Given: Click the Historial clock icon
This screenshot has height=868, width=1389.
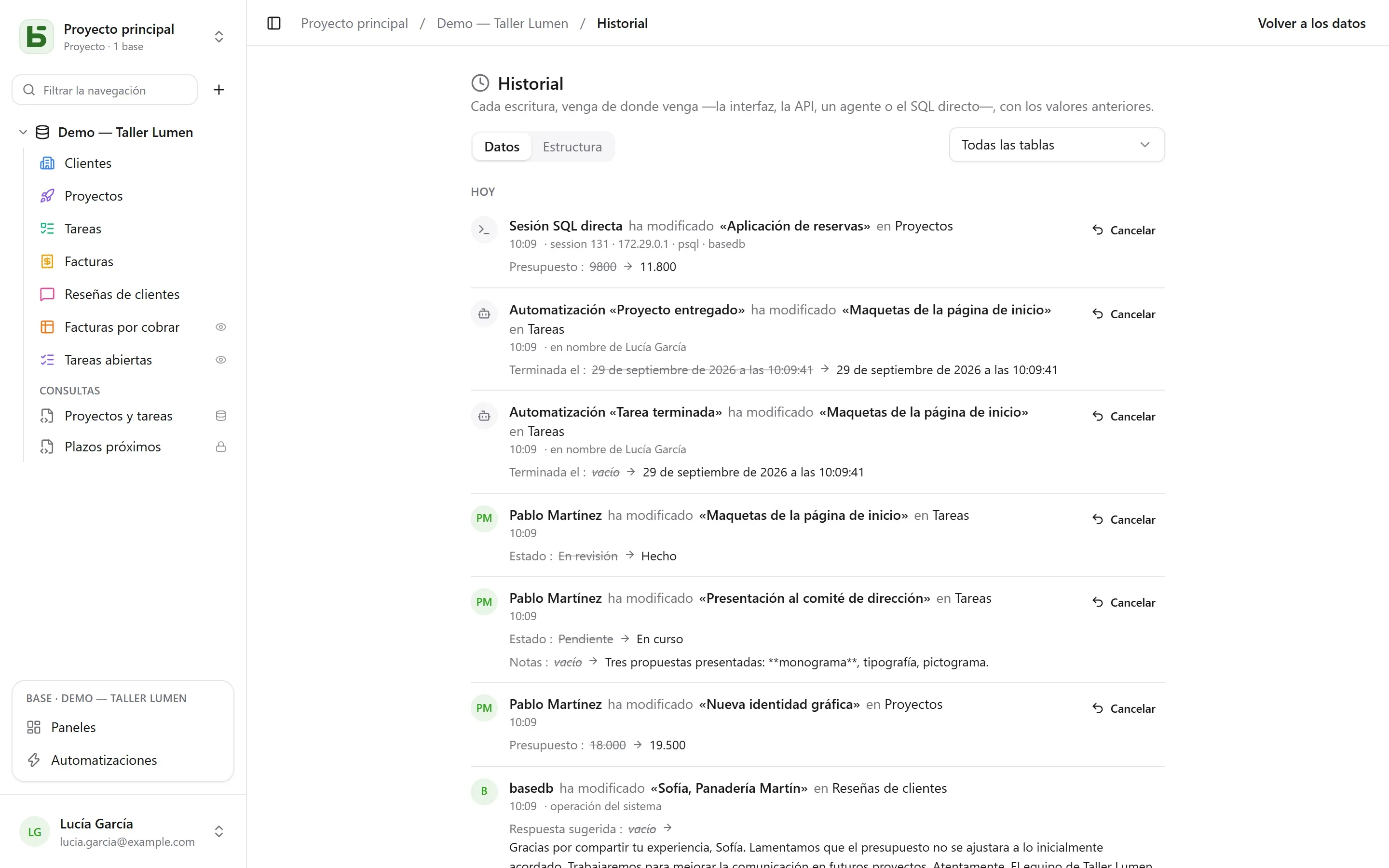Looking at the screenshot, I should pyautogui.click(x=480, y=83).
